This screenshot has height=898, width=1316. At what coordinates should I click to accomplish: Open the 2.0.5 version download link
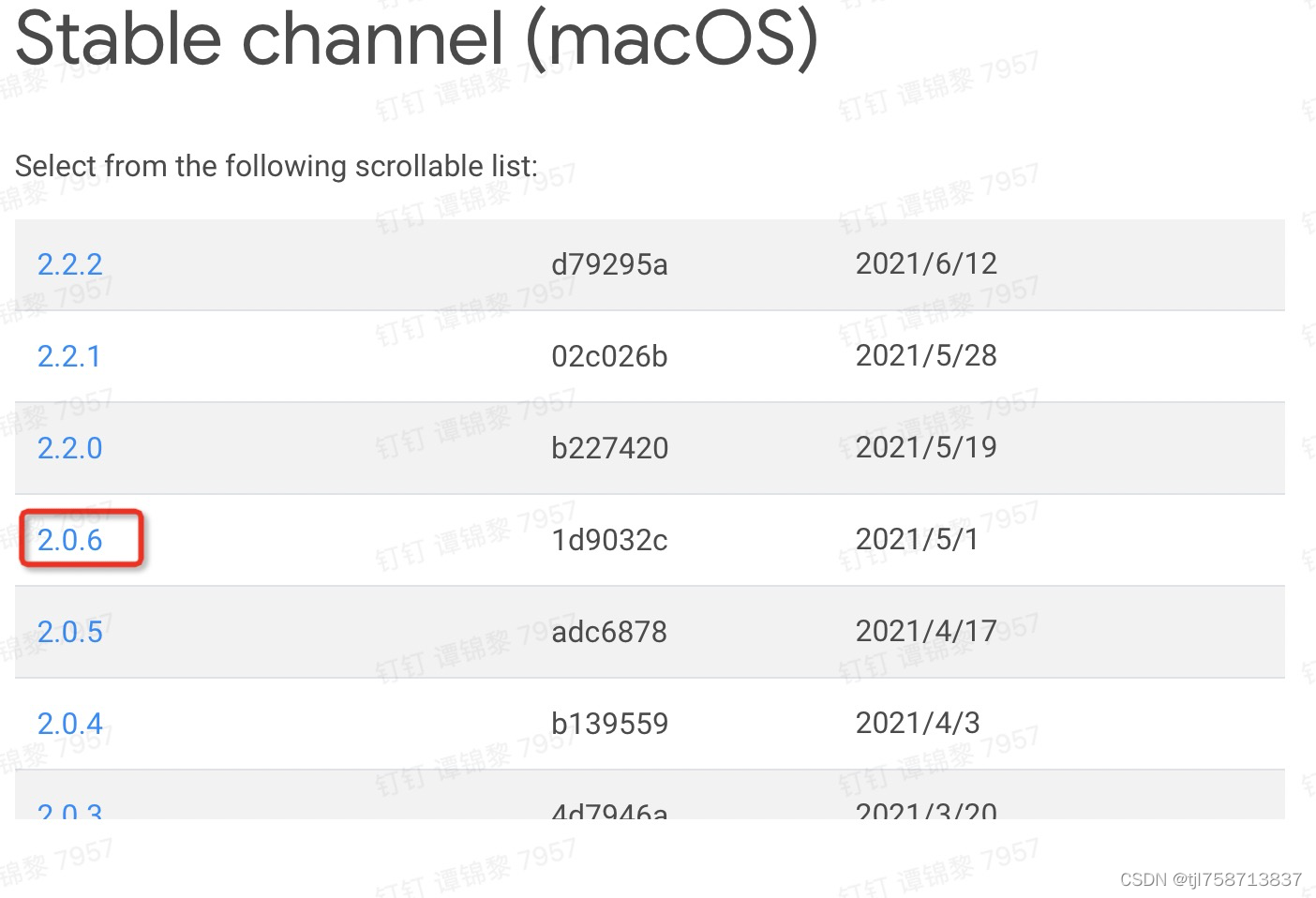coord(69,632)
